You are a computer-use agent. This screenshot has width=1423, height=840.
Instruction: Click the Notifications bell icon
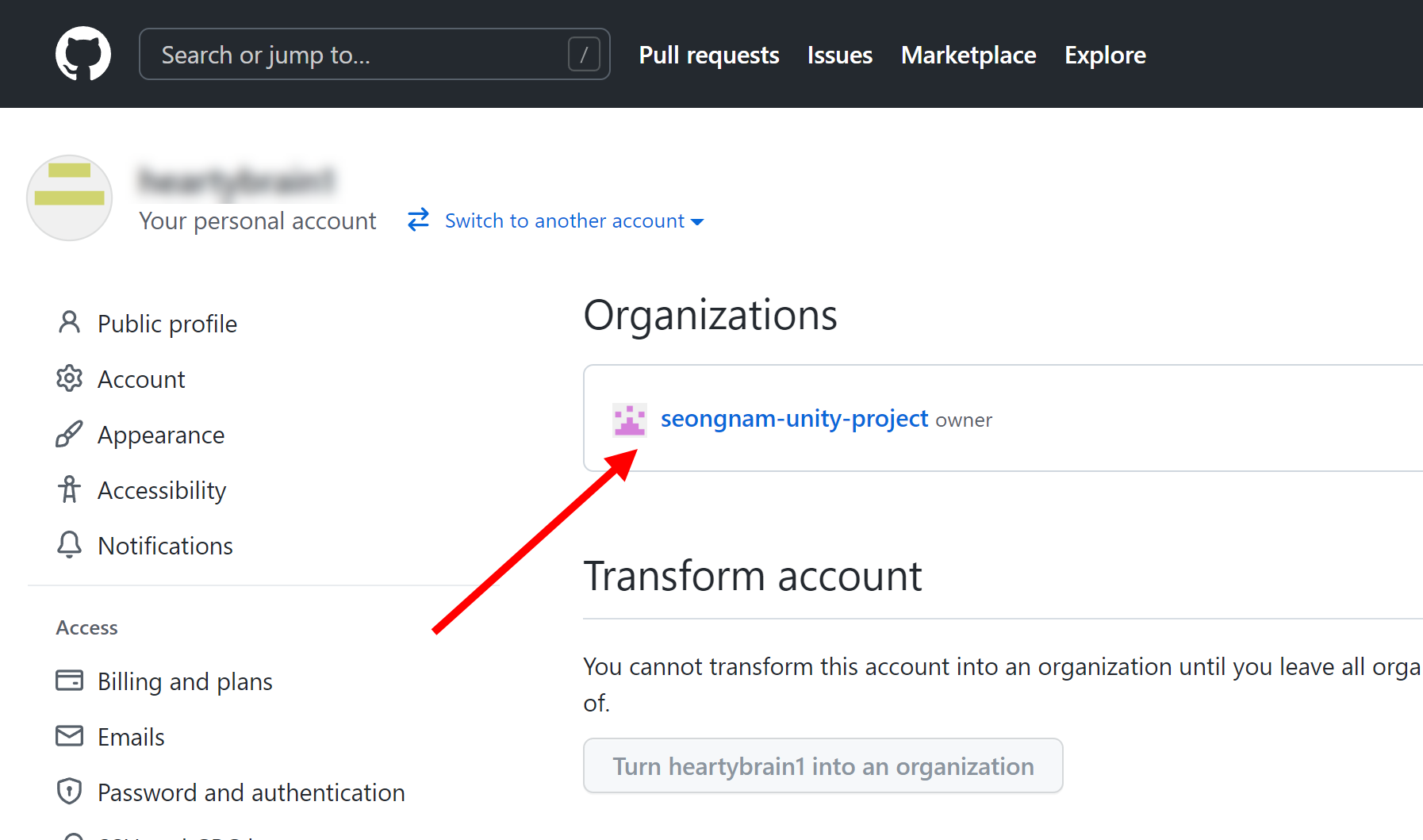click(69, 545)
